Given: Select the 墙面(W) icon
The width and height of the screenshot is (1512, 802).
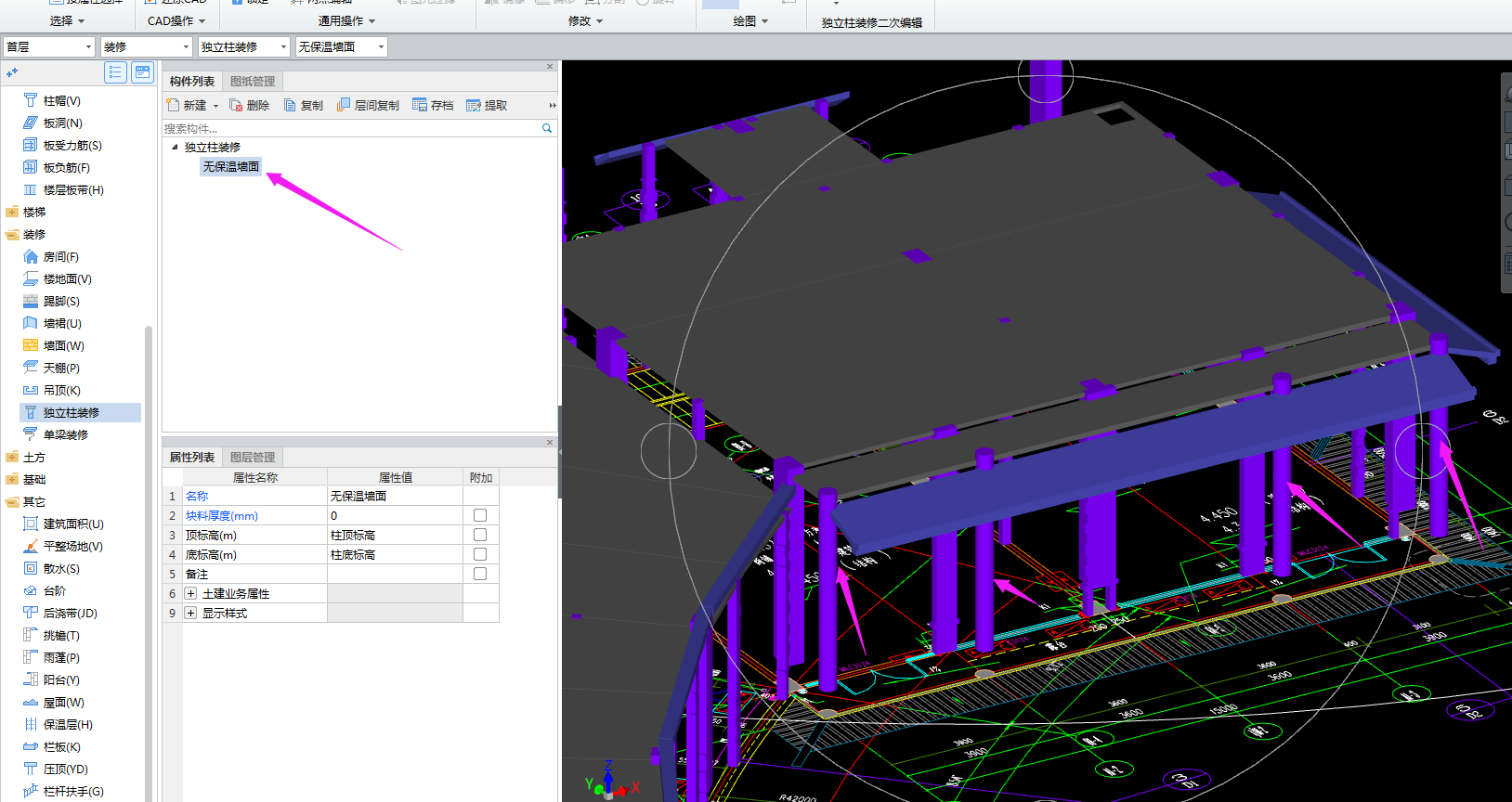Looking at the screenshot, I should 31,345.
